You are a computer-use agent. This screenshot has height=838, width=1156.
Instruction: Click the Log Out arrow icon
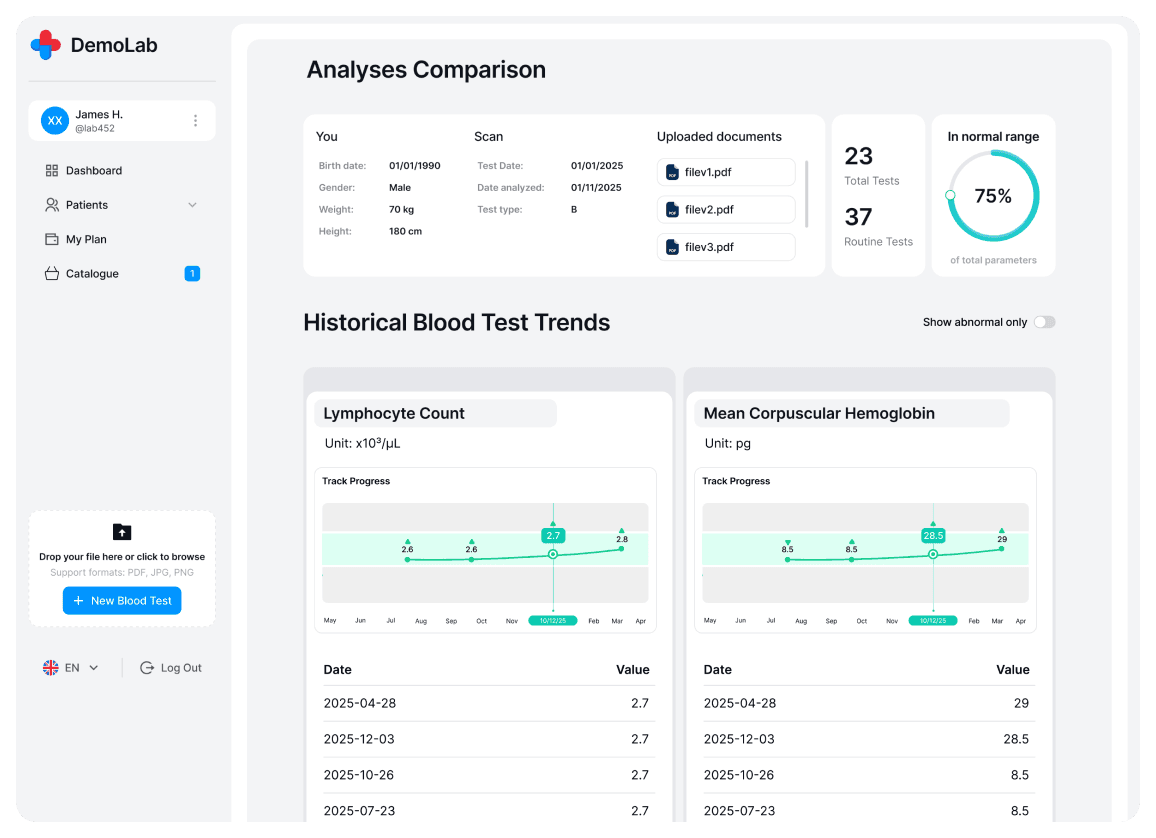click(x=147, y=668)
